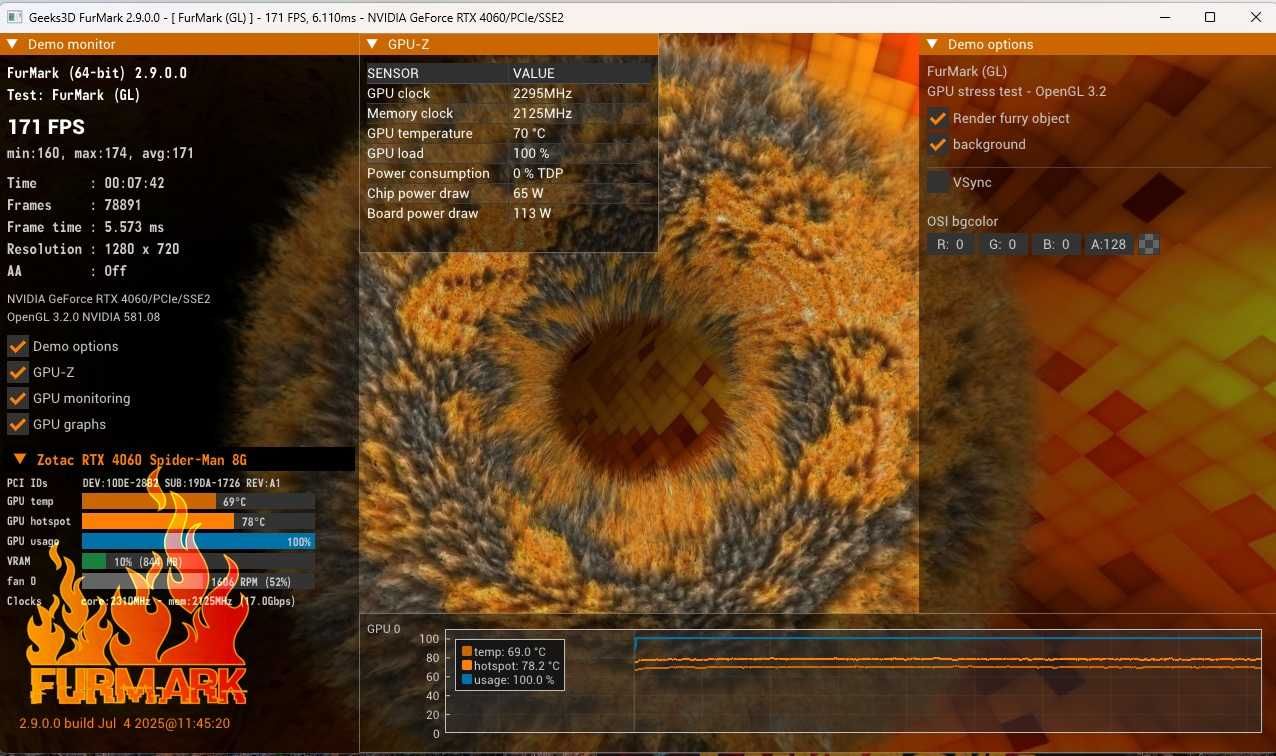Click the graph legend usage: 100.0 % entry
The height and width of the screenshot is (756, 1276).
click(x=508, y=680)
